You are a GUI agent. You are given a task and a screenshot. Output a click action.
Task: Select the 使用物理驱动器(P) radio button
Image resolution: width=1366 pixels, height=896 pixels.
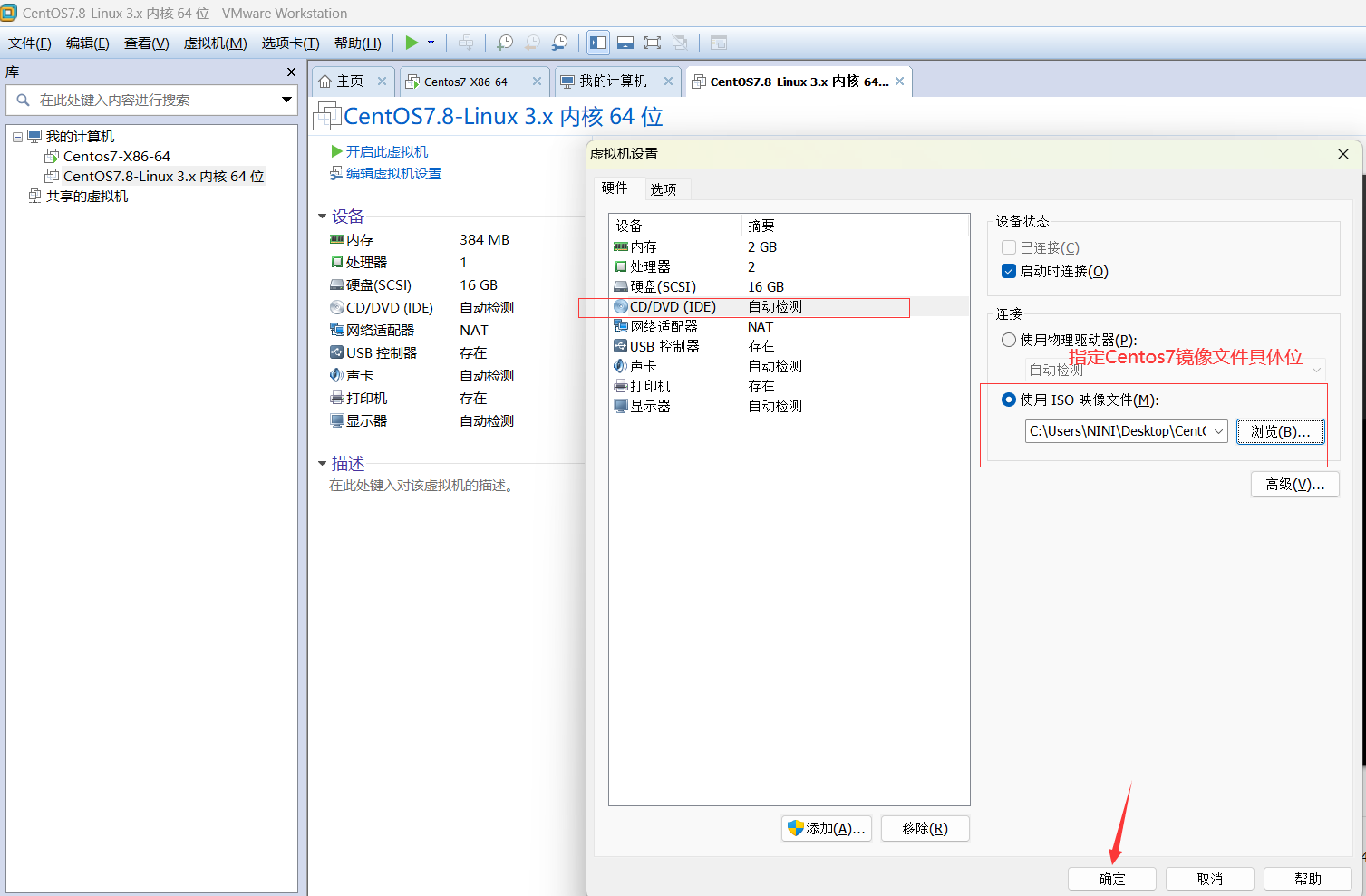(1009, 341)
